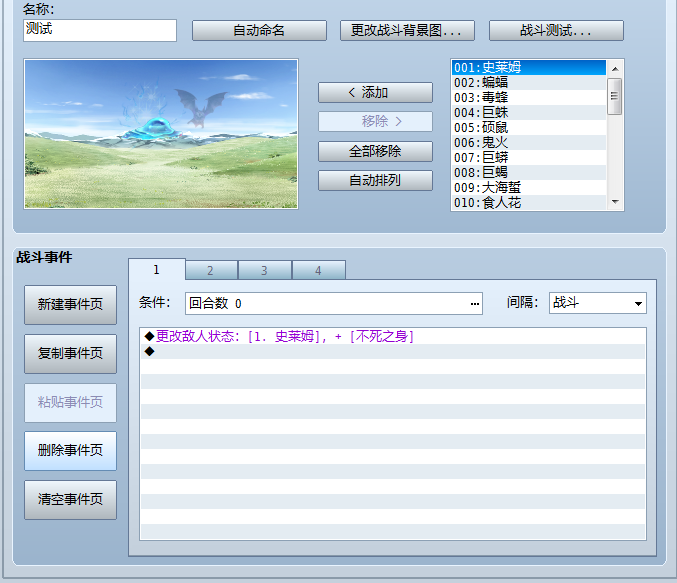This screenshot has height=583, width=677.
Task: Click 粘贴事件页 button
Action: (70, 402)
